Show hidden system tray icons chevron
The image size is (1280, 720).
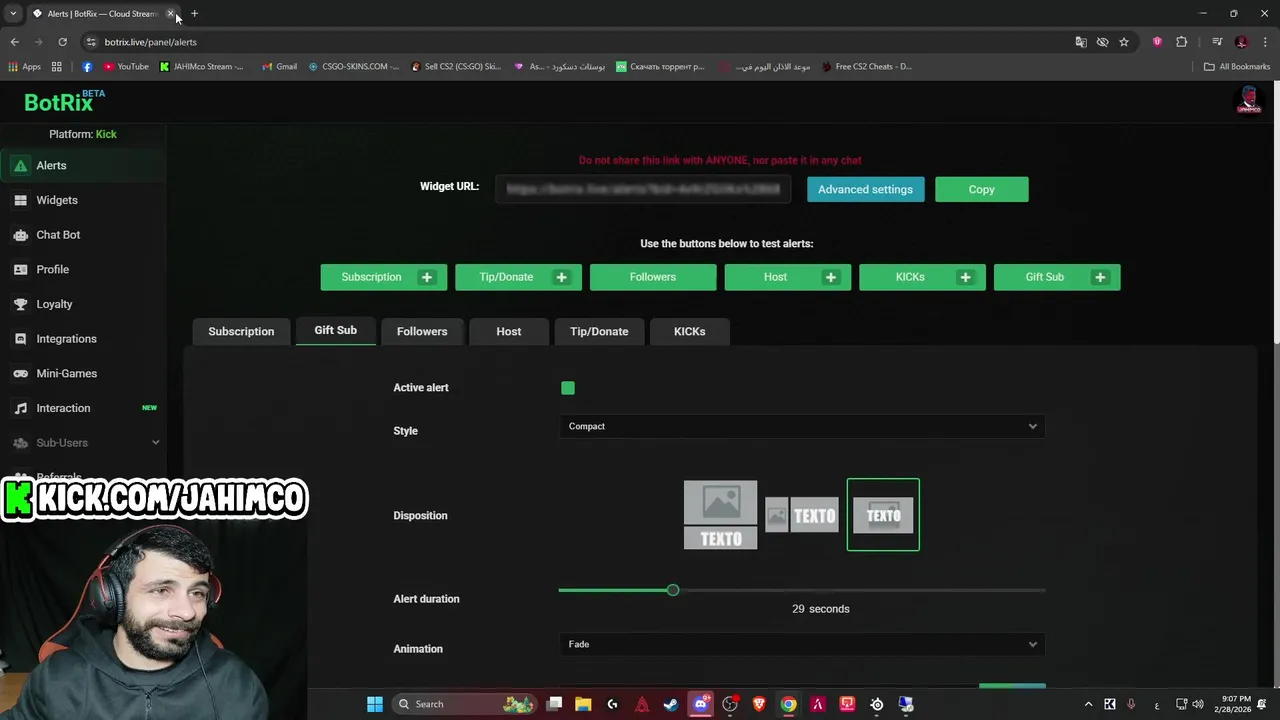click(1089, 704)
